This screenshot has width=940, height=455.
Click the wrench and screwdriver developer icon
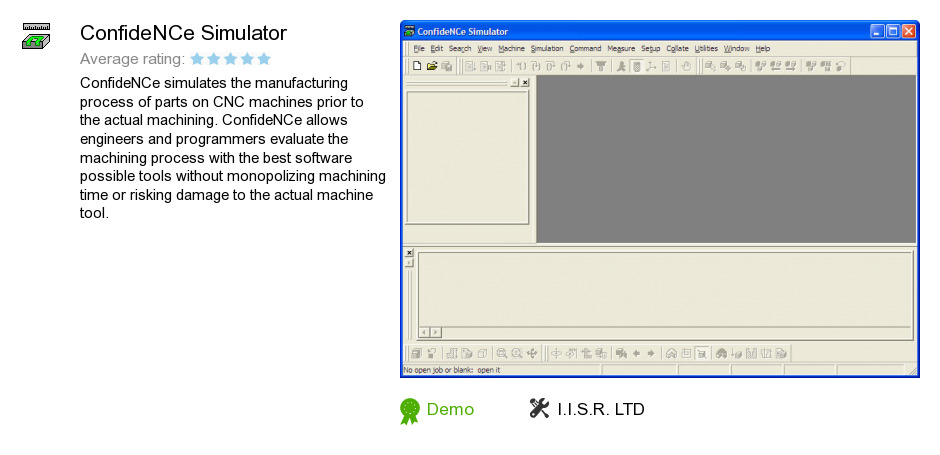coord(539,408)
